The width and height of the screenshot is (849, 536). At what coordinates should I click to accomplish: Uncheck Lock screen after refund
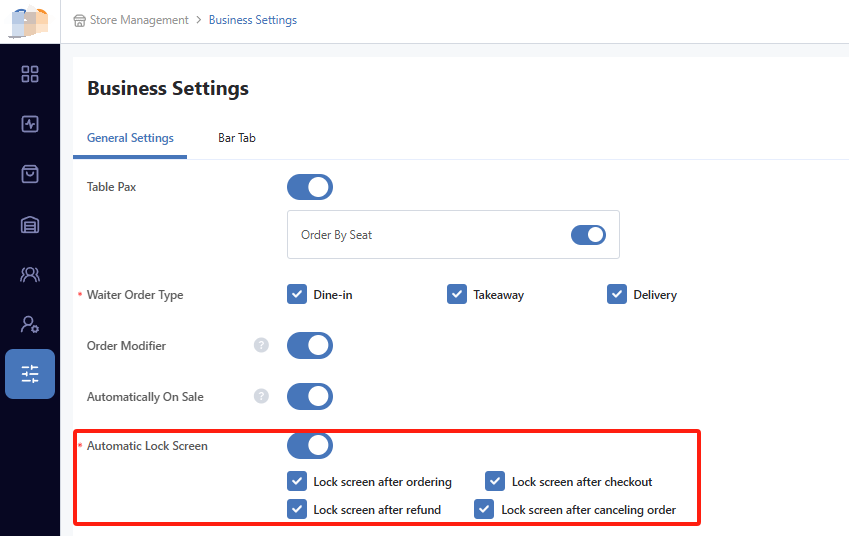pos(297,509)
